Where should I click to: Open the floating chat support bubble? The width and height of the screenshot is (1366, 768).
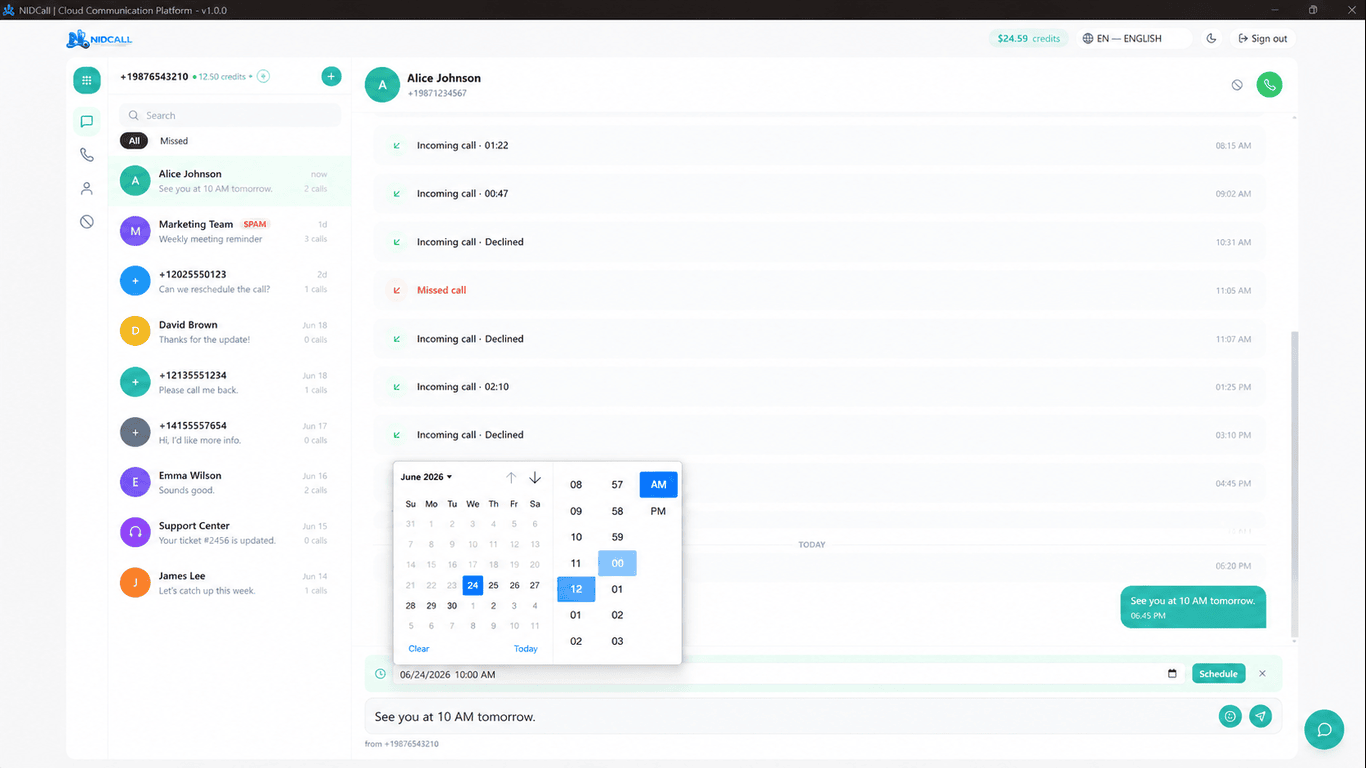click(1324, 730)
